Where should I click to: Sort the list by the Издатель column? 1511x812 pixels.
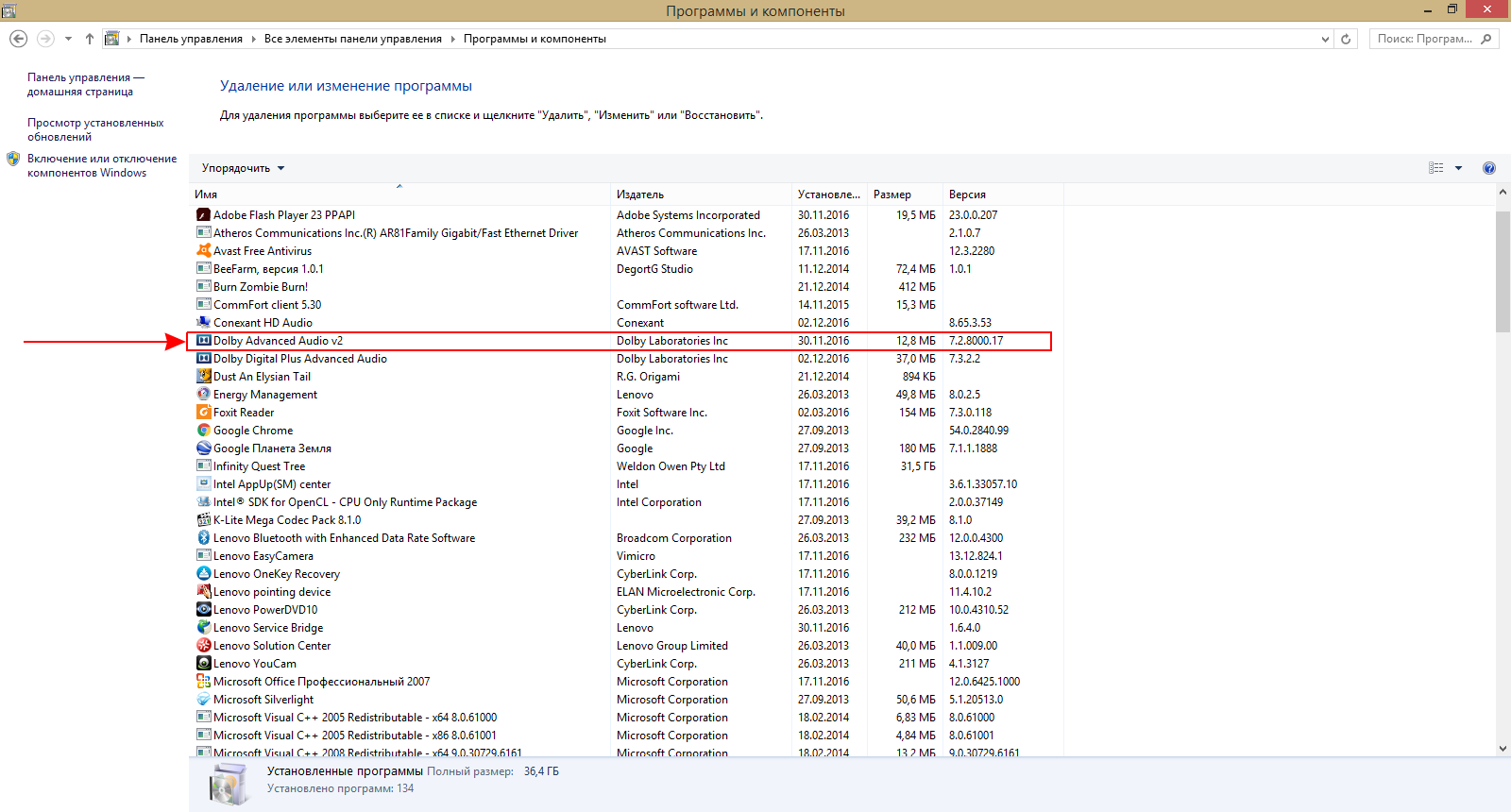(702, 195)
